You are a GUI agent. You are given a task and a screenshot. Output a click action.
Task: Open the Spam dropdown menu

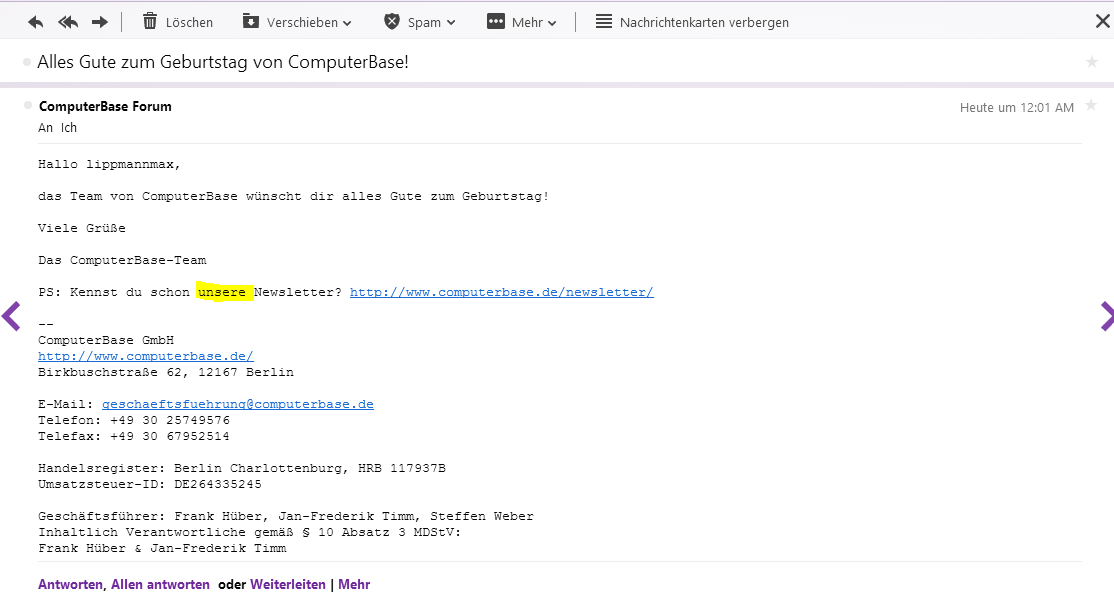(420, 22)
